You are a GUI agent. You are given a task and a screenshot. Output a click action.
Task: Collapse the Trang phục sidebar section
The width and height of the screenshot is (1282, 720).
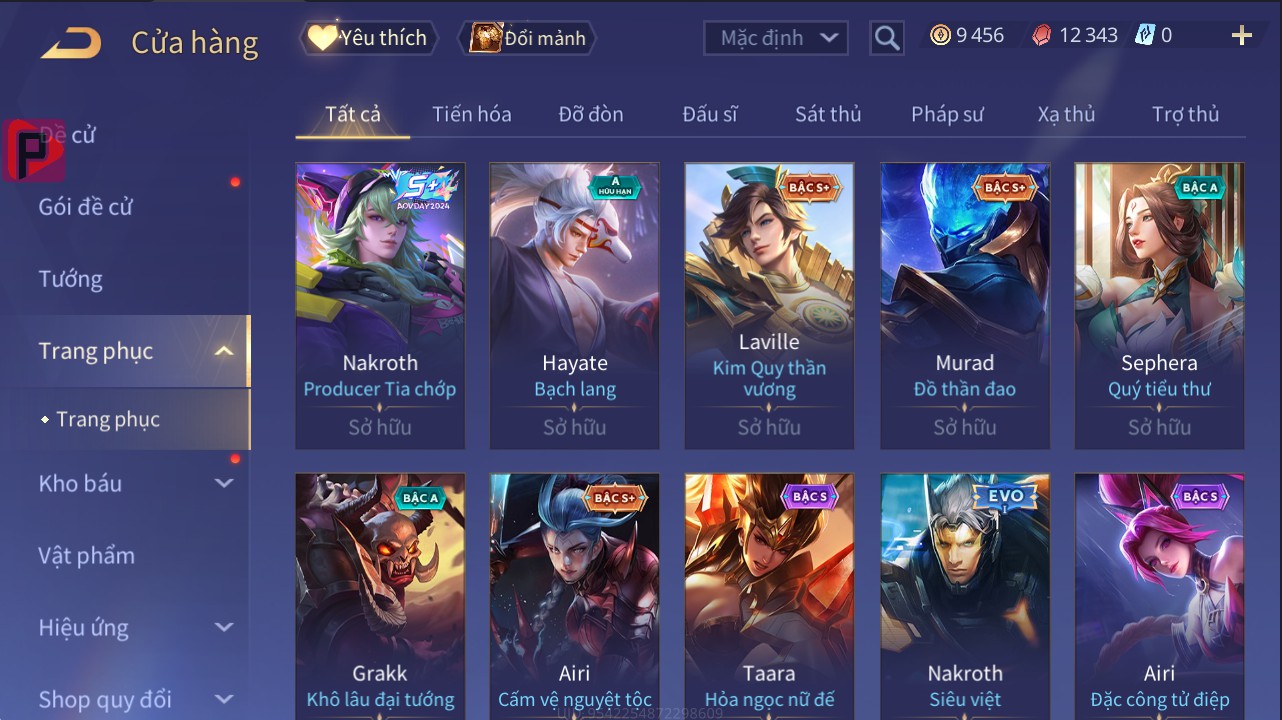click(x=224, y=351)
